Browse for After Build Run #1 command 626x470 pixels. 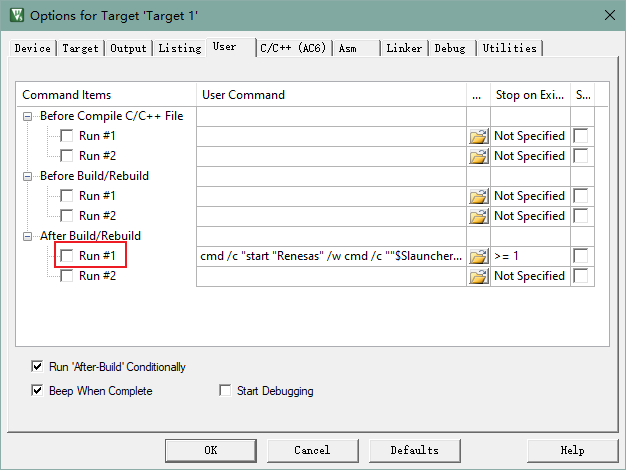tap(478, 256)
